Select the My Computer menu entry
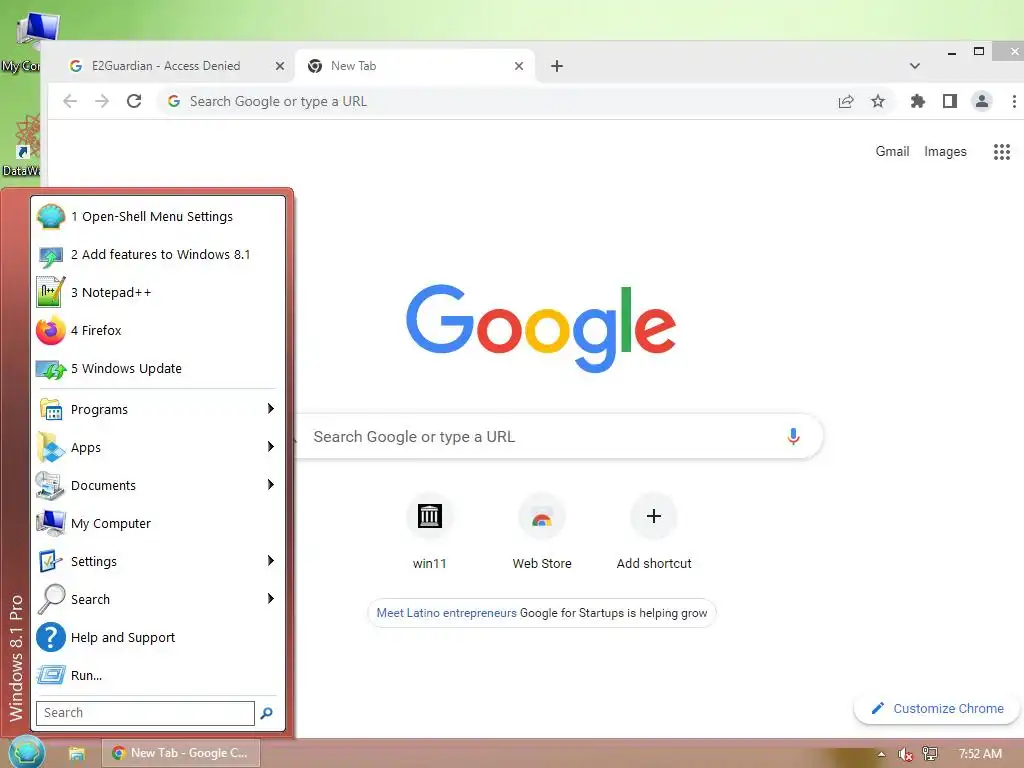 pos(158,524)
